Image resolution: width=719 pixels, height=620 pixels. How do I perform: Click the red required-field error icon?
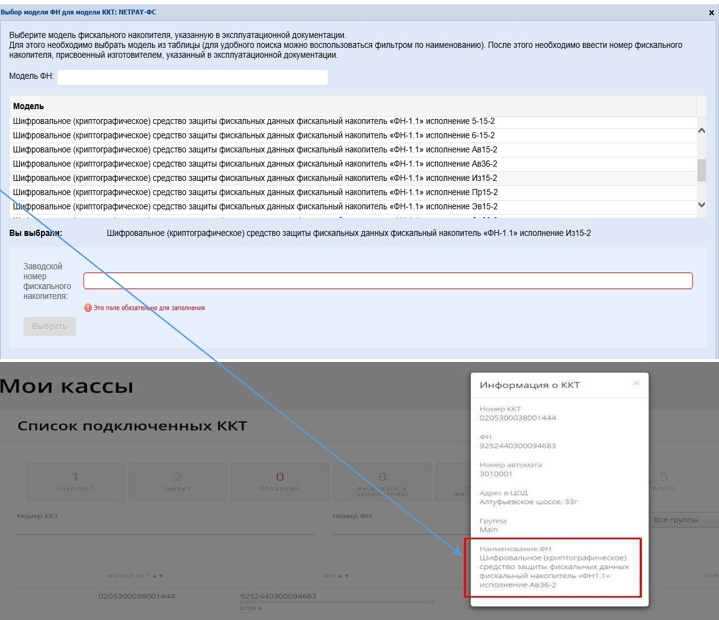pyautogui.click(x=88, y=308)
